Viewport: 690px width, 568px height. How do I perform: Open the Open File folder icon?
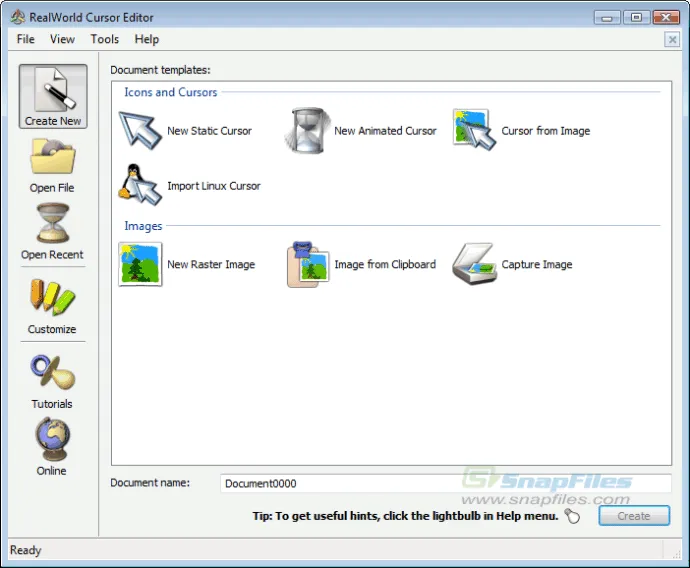(x=53, y=157)
